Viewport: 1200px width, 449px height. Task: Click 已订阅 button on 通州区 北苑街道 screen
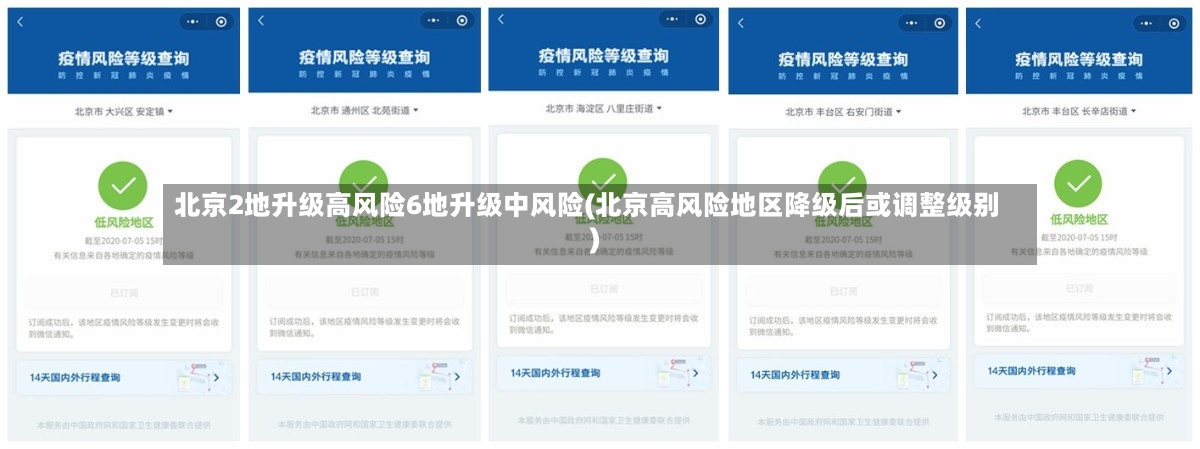tap(364, 293)
